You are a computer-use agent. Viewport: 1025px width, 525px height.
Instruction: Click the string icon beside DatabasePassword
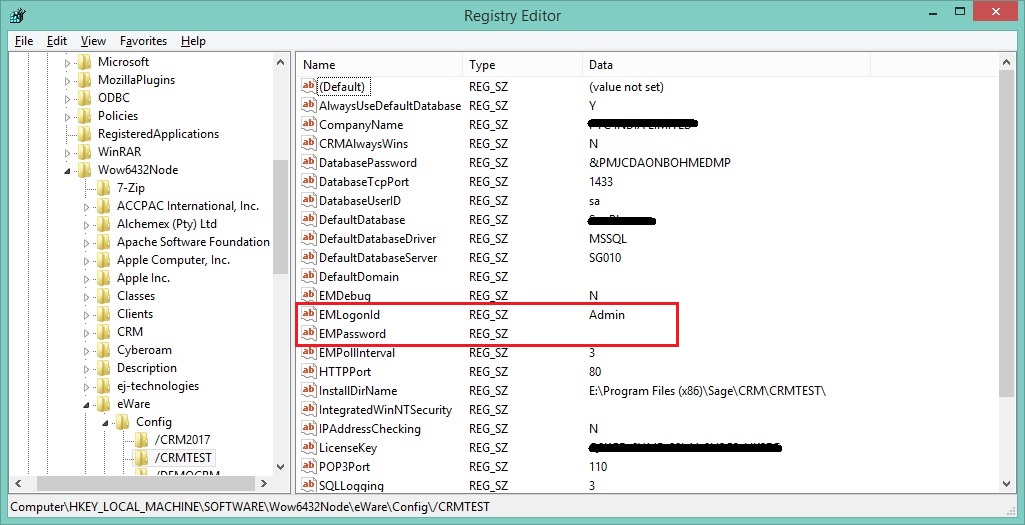(x=308, y=163)
